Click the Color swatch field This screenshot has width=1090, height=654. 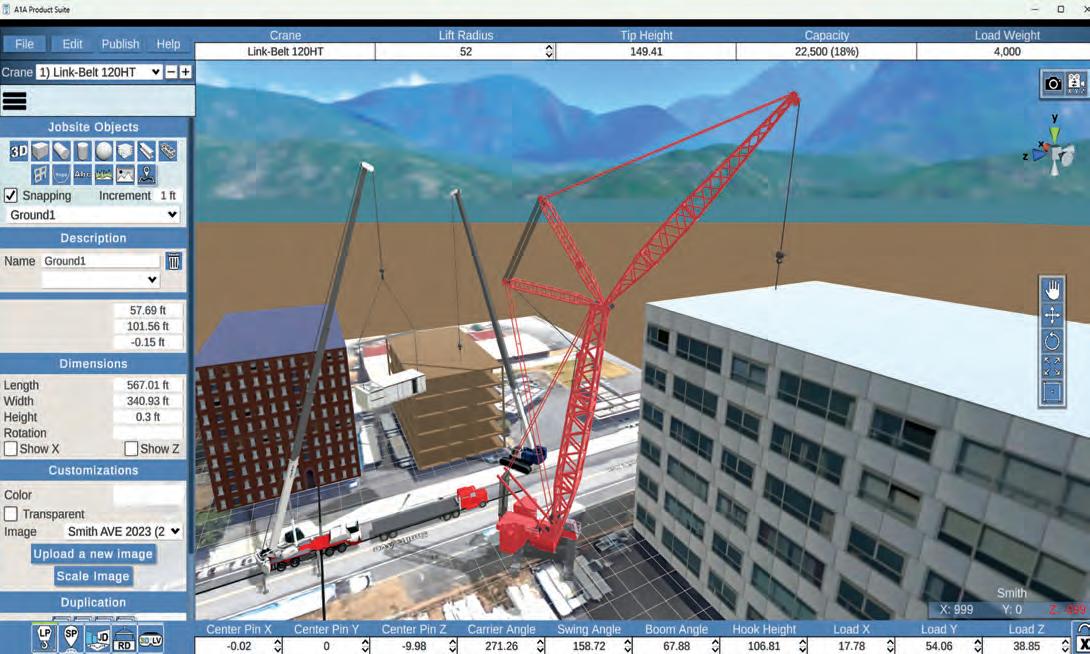149,495
